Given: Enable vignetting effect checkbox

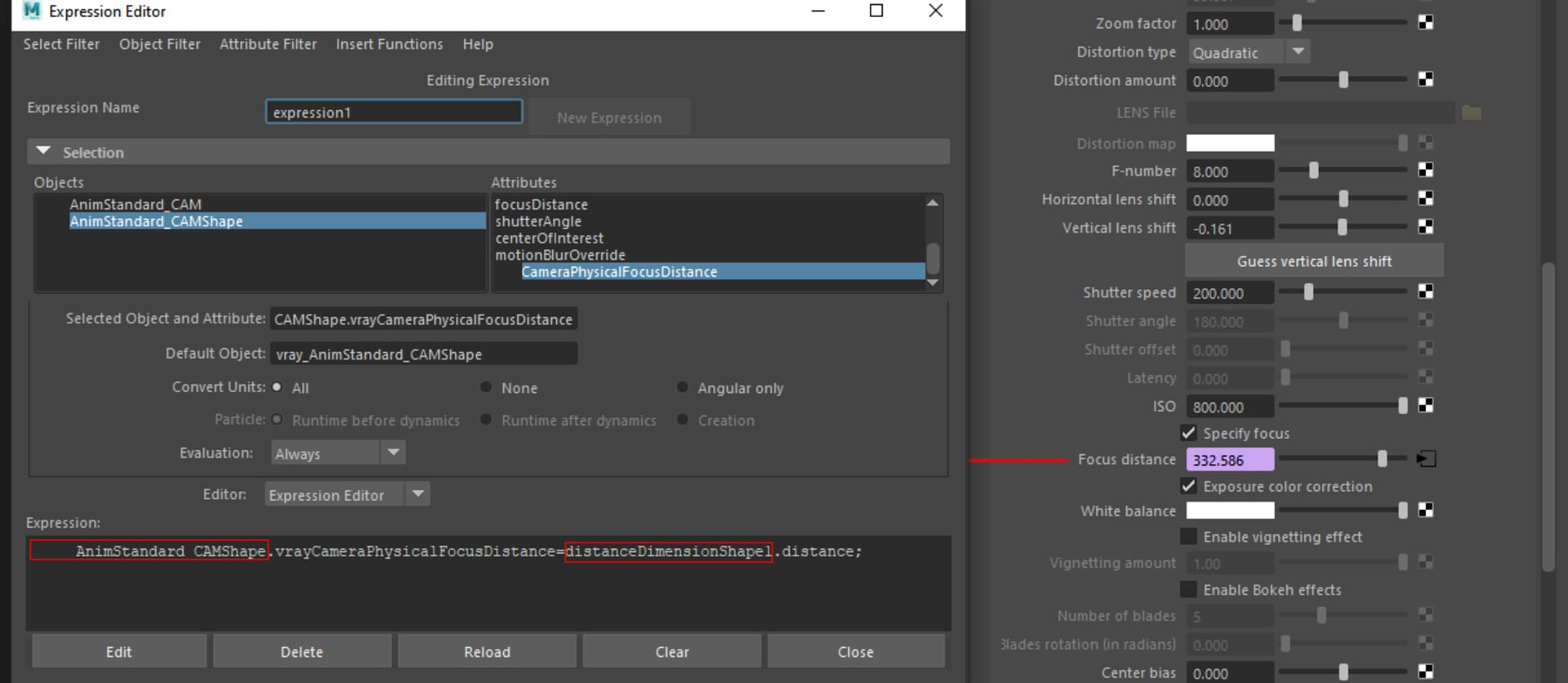Looking at the screenshot, I should 1188,537.
